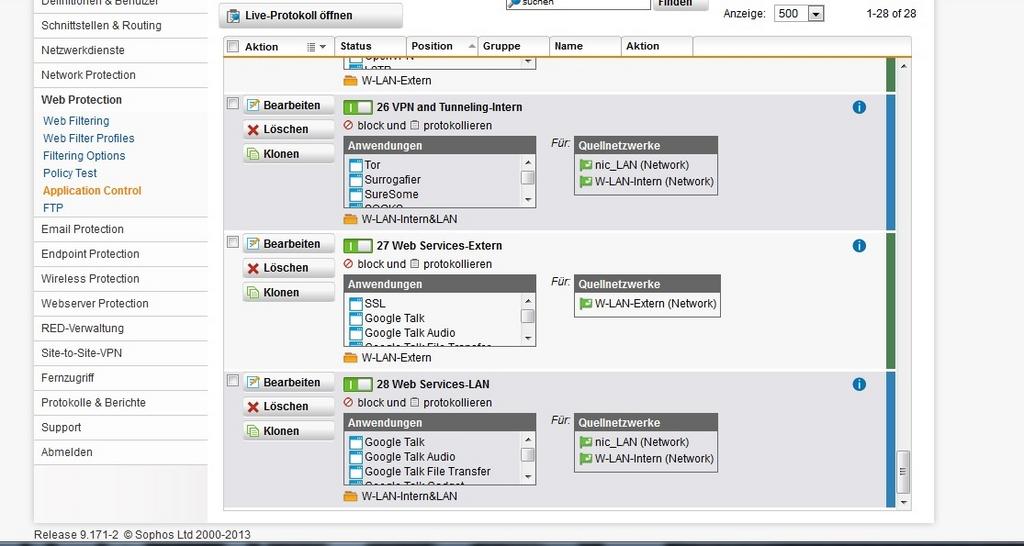Click W-LAN-Extern folder icon under rule 27
Viewport: 1024px width, 546px height.
pos(351,357)
